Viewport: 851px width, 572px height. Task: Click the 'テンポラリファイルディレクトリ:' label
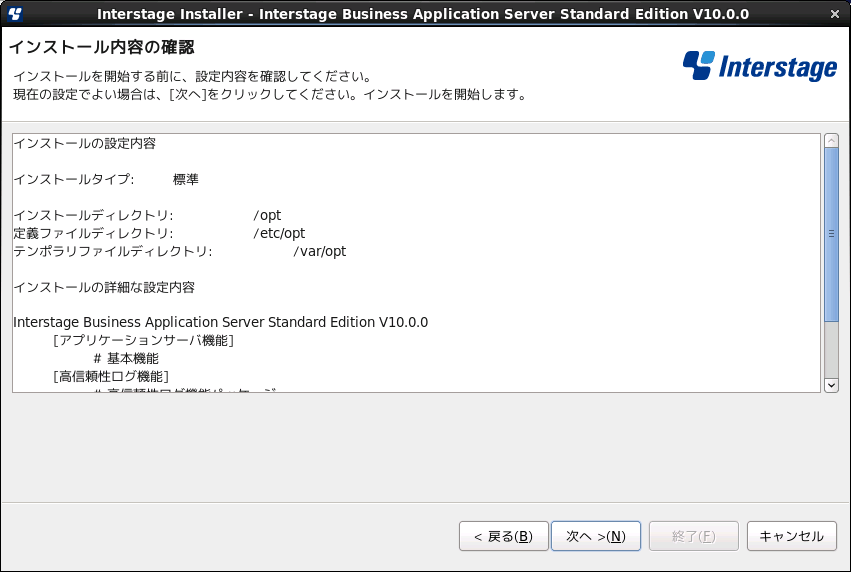point(113,251)
